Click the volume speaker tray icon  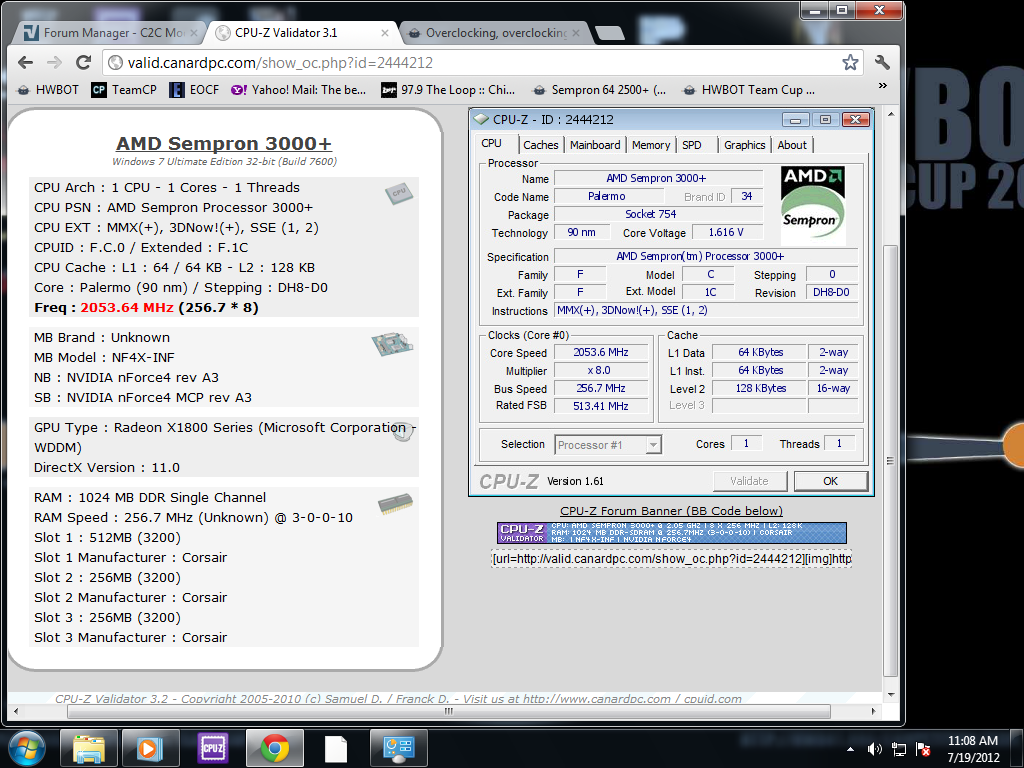coord(874,749)
